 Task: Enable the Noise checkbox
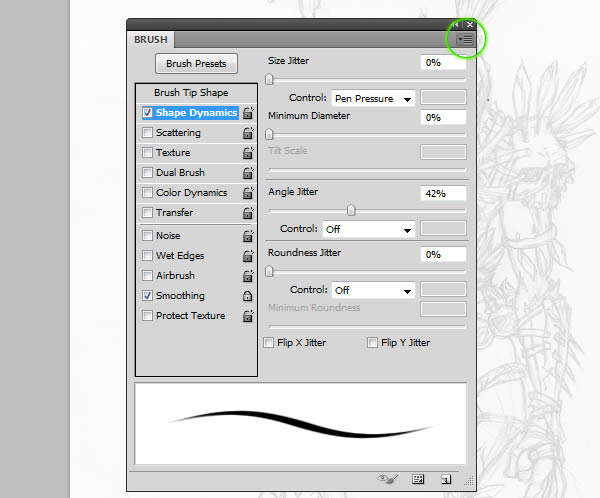[147, 235]
